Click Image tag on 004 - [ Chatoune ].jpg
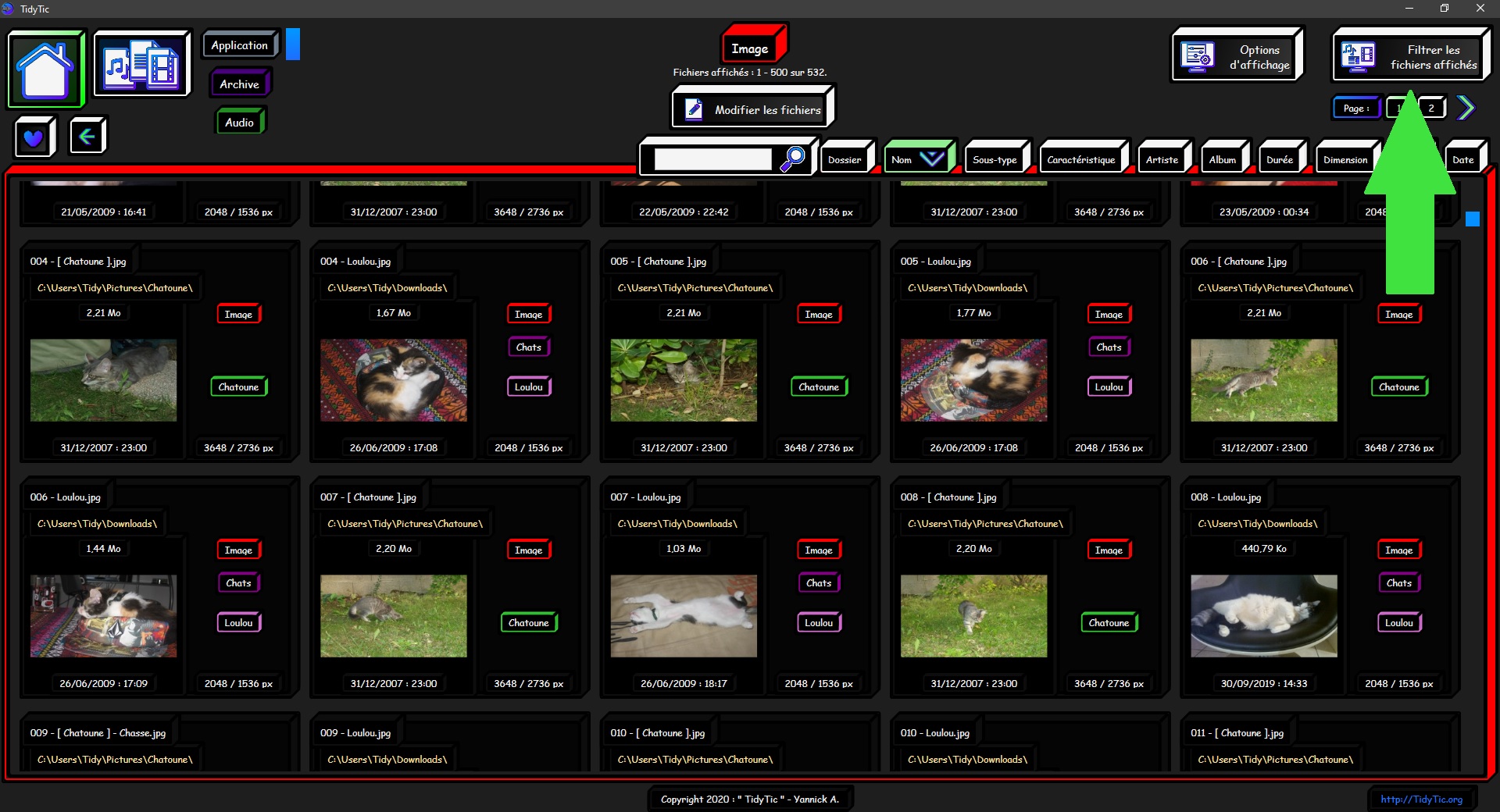Image resolution: width=1500 pixels, height=812 pixels. point(238,314)
